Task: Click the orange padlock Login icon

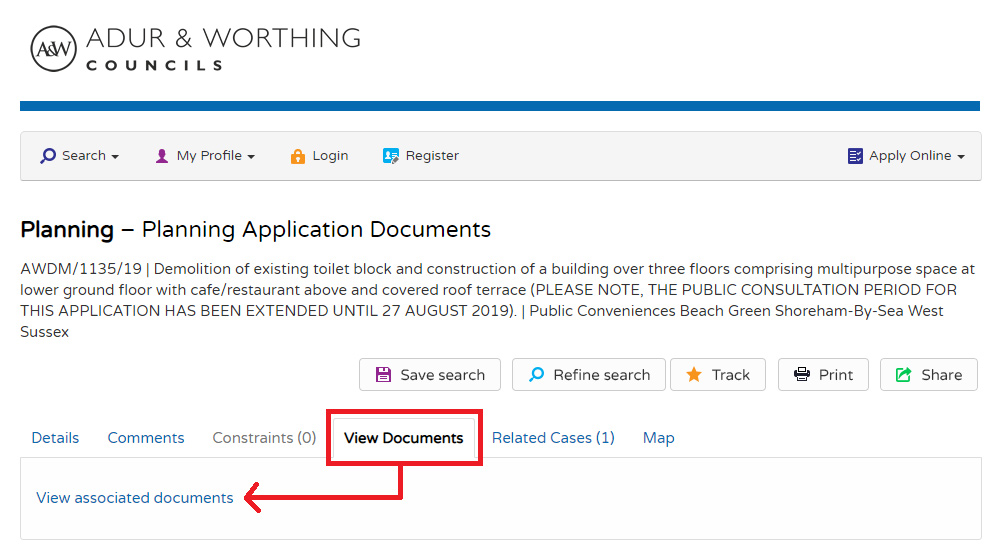Action: click(x=297, y=156)
